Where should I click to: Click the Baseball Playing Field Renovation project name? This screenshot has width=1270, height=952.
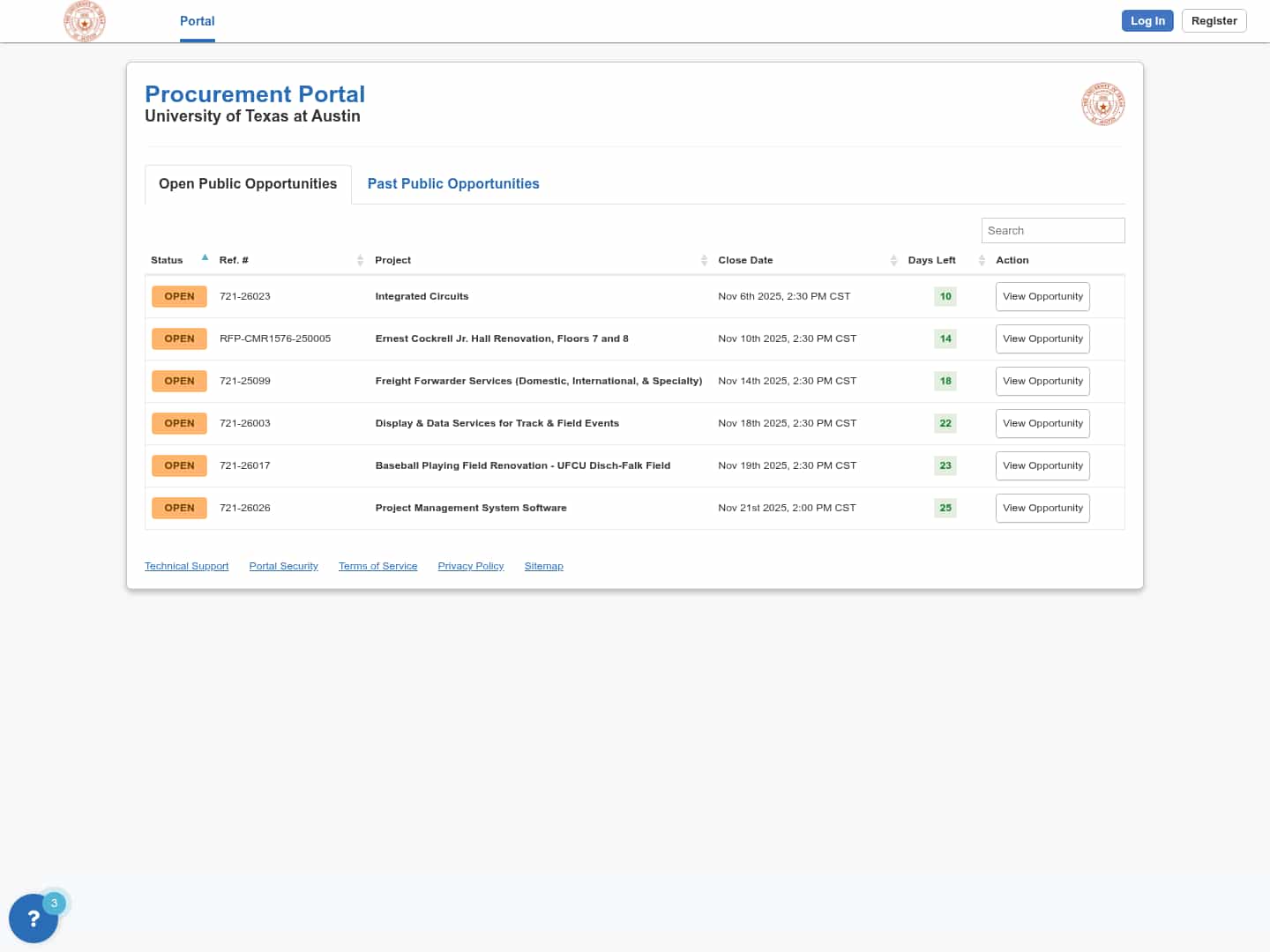click(522, 465)
